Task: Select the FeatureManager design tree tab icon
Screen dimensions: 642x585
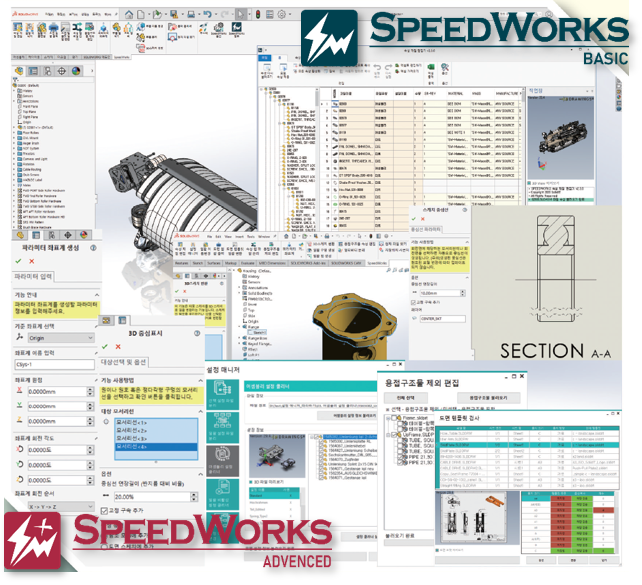Action: [x=17, y=71]
